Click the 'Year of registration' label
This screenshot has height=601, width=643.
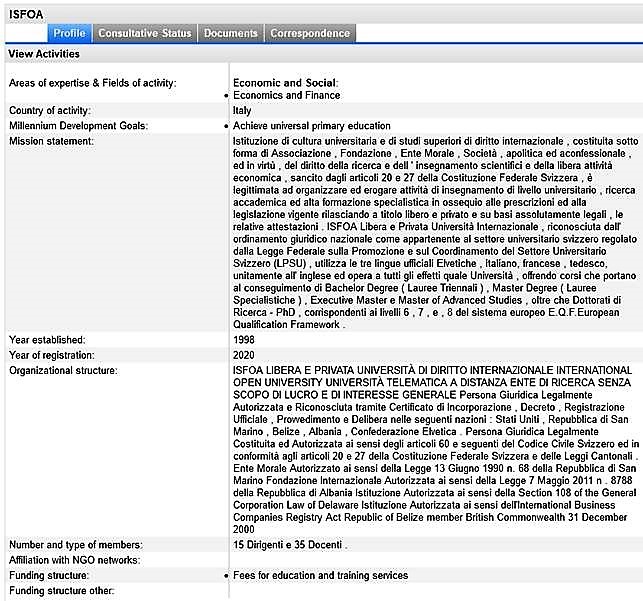[x=52, y=355]
